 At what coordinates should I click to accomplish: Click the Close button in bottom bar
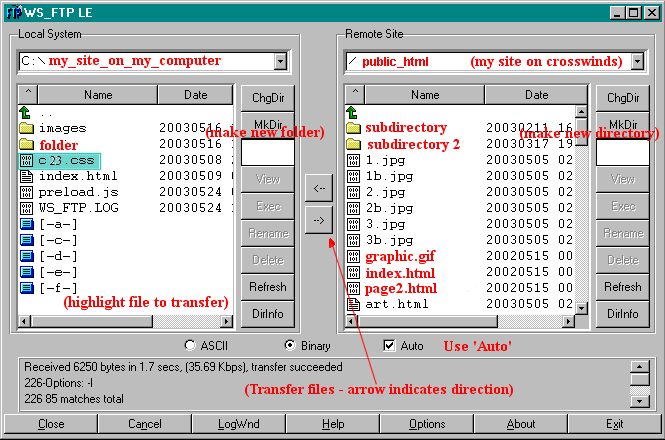coord(51,424)
